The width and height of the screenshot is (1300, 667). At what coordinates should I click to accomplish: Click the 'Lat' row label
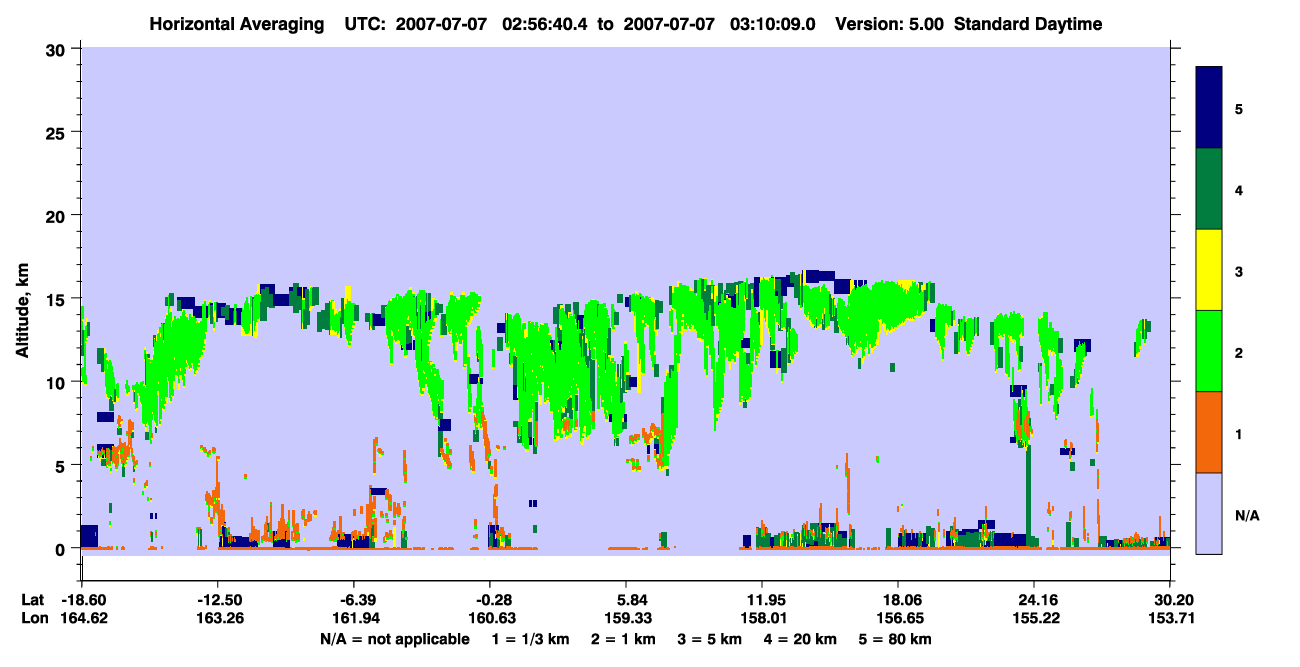[x=33, y=600]
